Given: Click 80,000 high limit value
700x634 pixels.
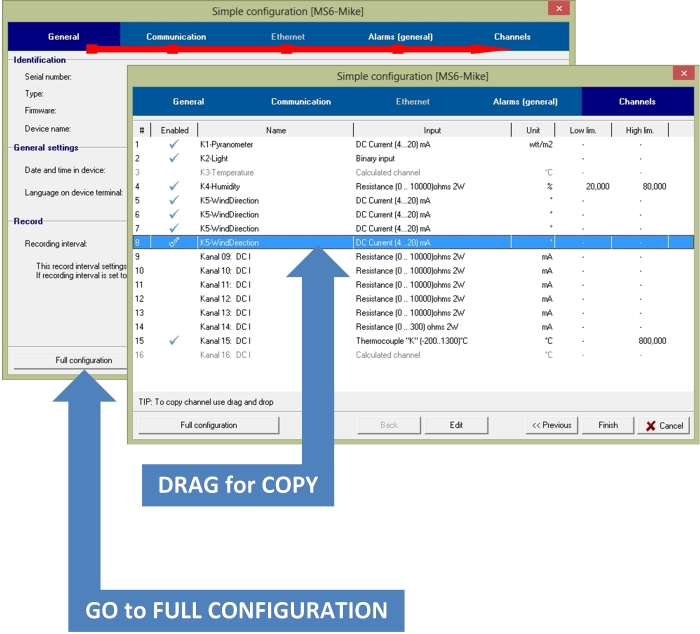Looking at the screenshot, I should pos(654,186).
